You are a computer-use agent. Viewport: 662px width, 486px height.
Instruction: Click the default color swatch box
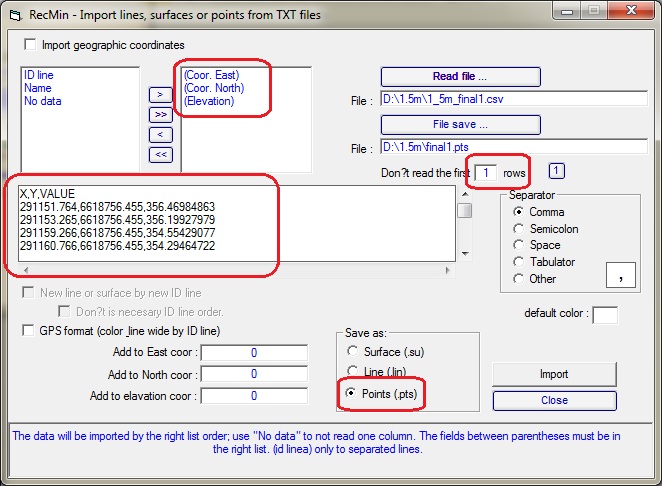(x=604, y=315)
